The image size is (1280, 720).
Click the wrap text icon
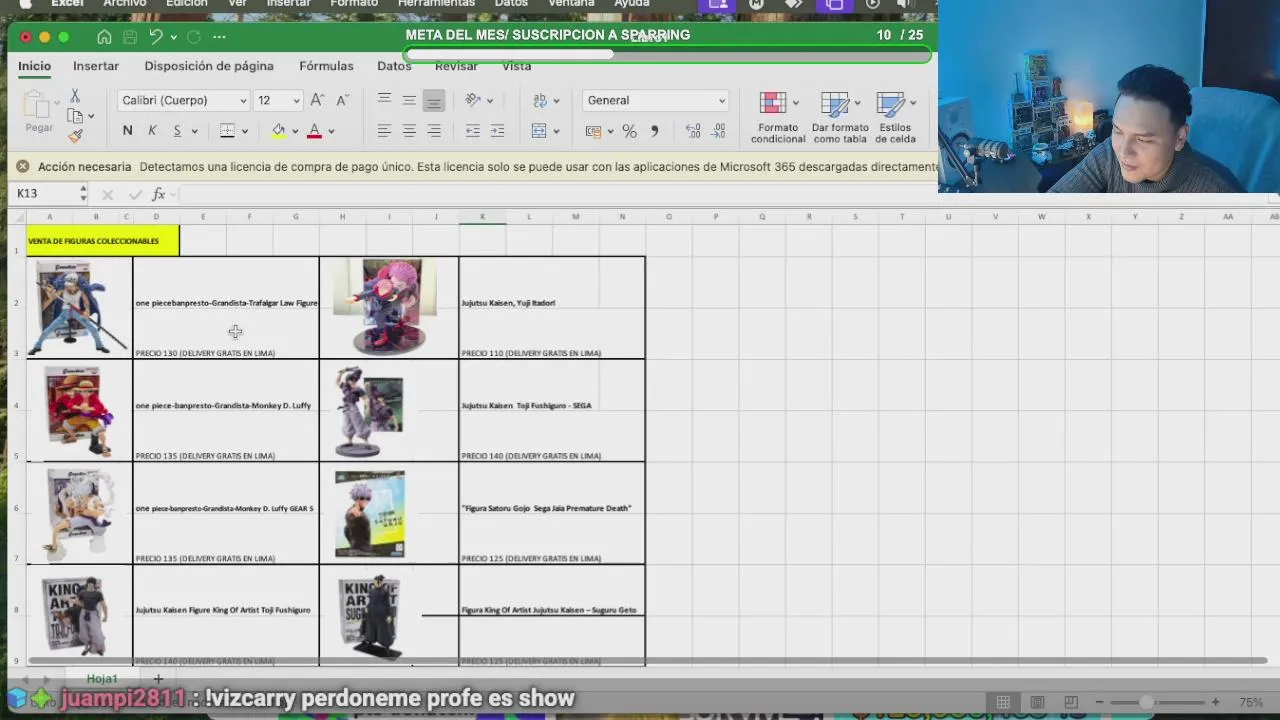click(540, 100)
